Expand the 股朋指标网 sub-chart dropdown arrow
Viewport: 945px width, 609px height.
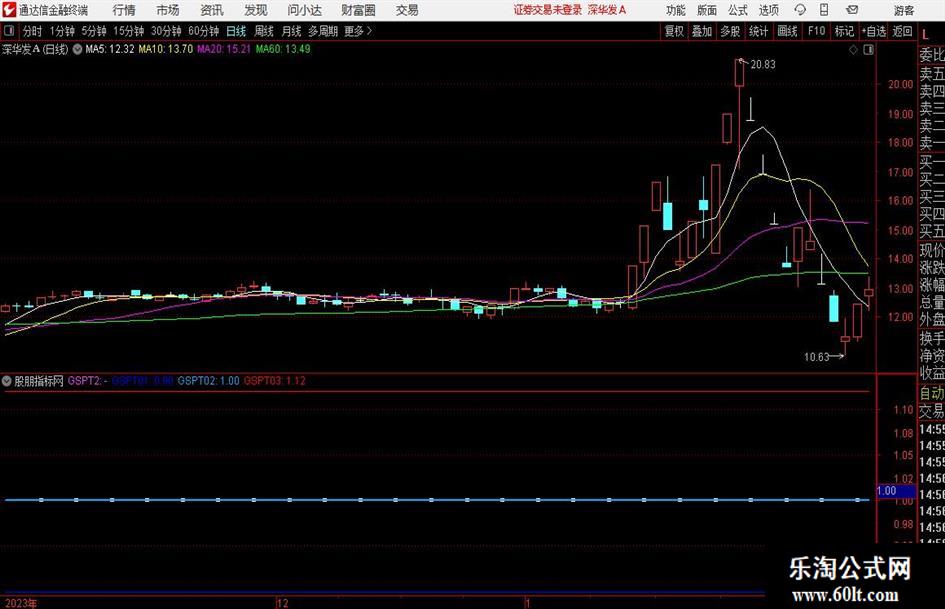coord(7,381)
